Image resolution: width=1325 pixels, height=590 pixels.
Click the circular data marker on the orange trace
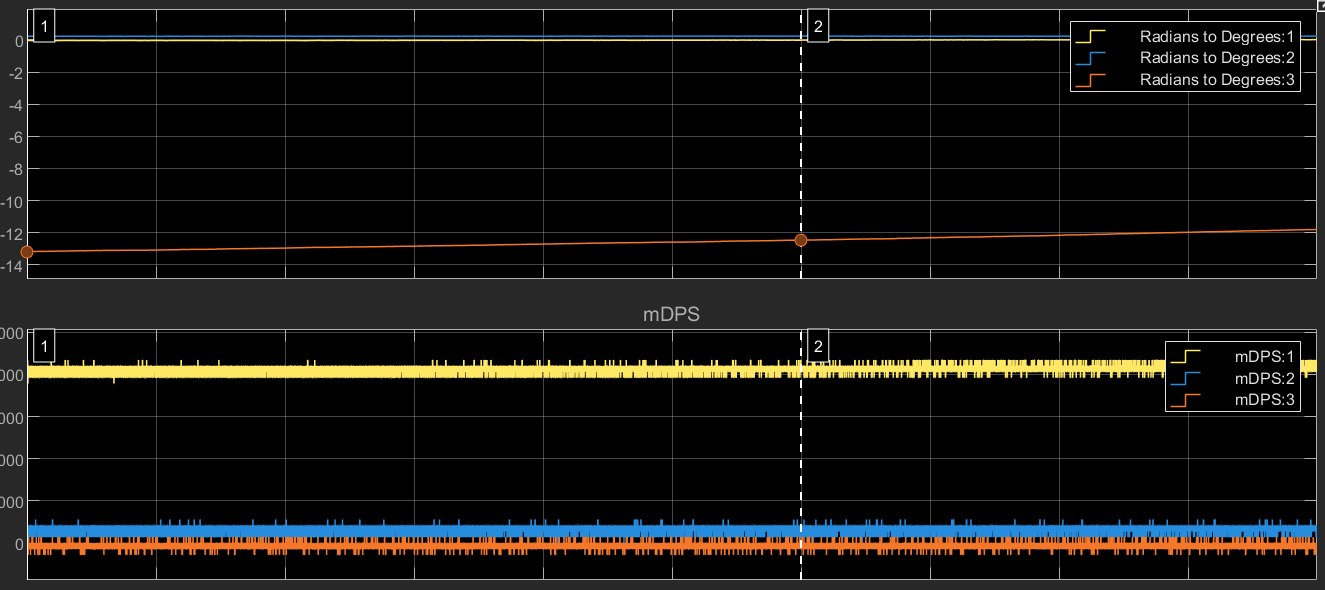point(800,240)
